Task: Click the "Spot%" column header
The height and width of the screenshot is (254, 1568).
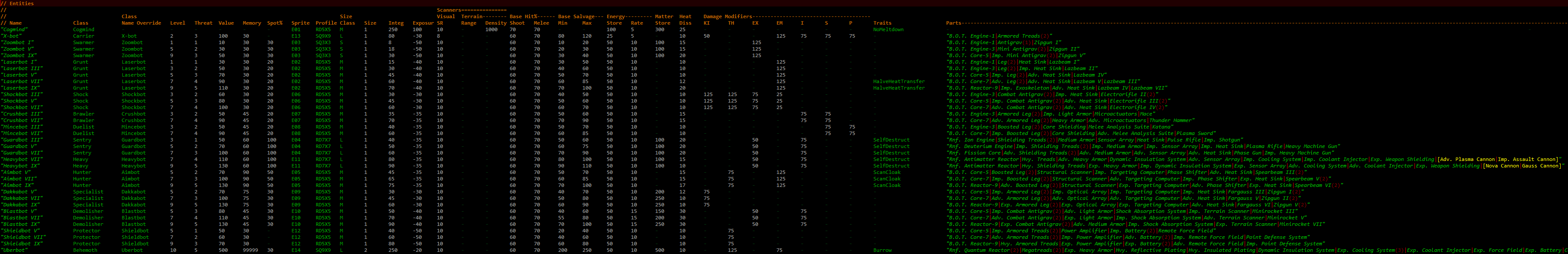Action: click(x=275, y=23)
